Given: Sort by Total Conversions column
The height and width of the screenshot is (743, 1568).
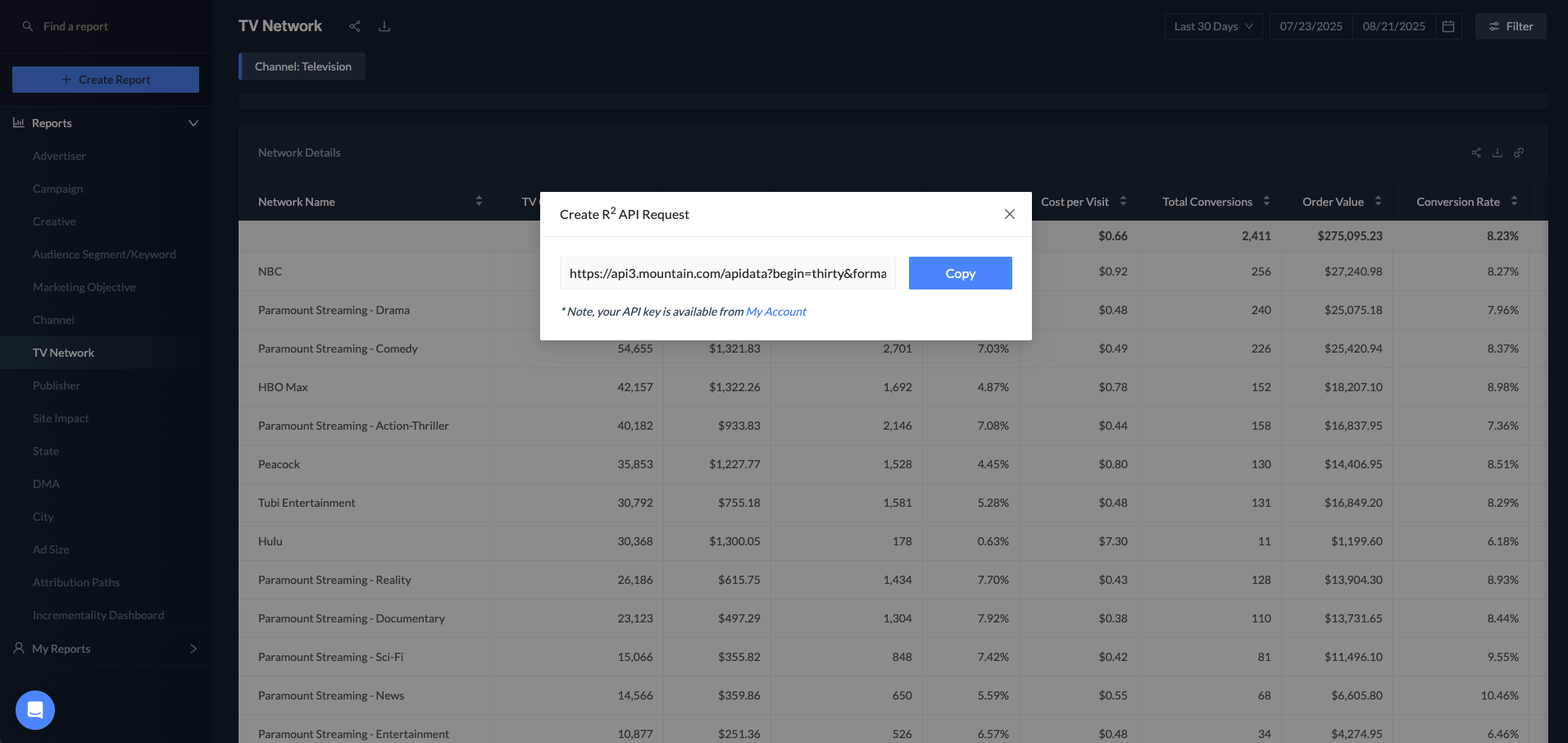Looking at the screenshot, I should [x=1266, y=202].
